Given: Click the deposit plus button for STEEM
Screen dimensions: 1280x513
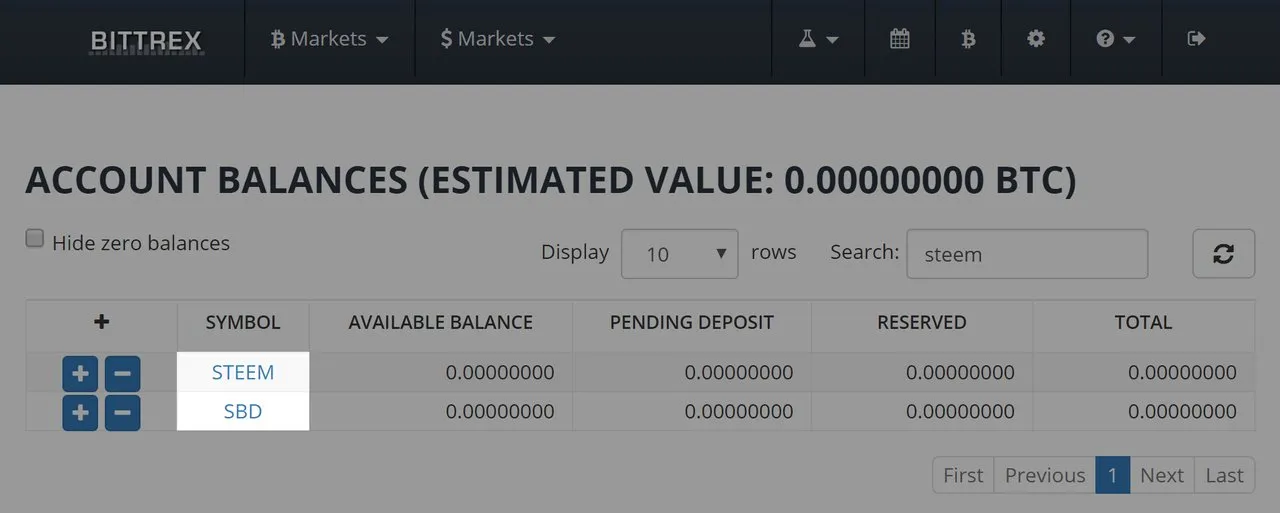Looking at the screenshot, I should tap(80, 374).
